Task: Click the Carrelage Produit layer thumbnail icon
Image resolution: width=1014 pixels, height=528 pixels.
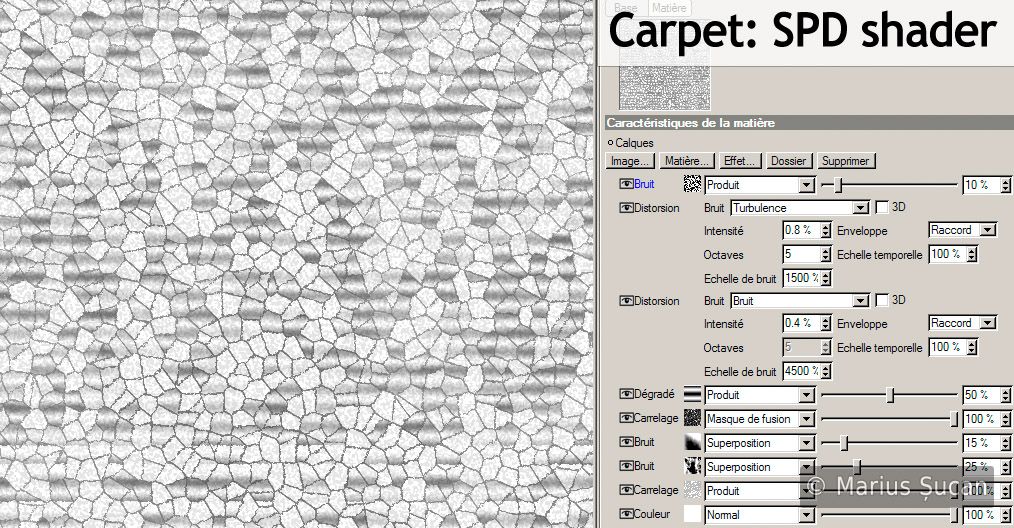Action: coord(692,491)
